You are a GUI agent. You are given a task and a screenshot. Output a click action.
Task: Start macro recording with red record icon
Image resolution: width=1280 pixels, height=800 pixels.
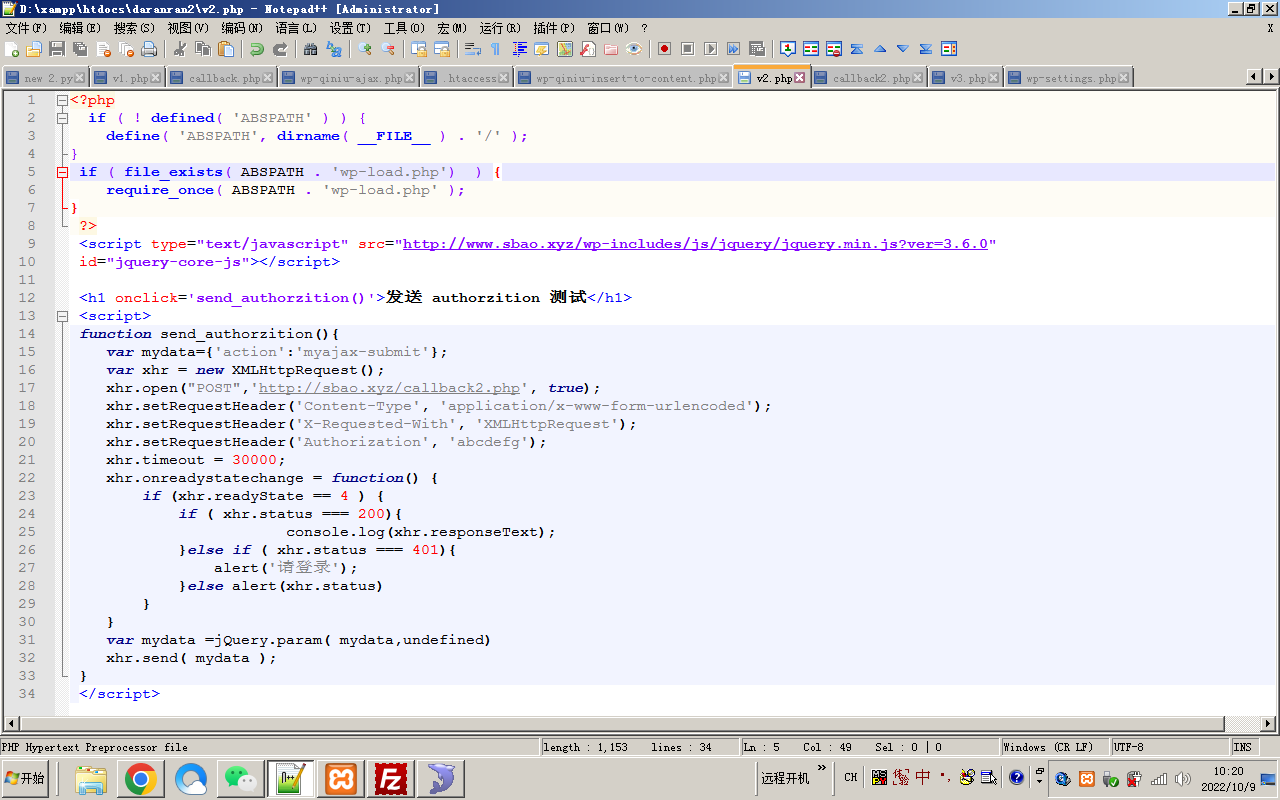[664, 49]
